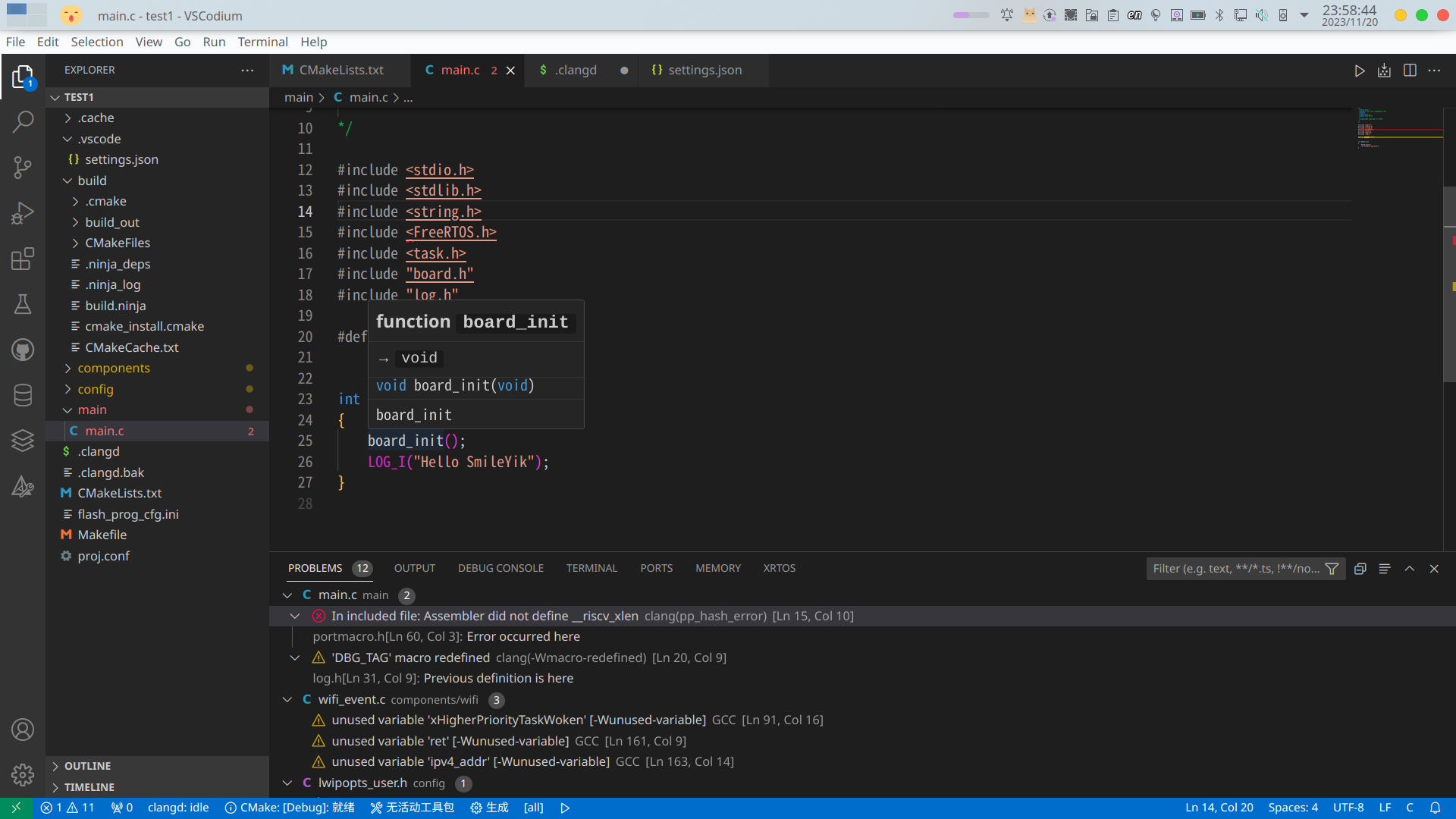Open notifications bell in status bar
This screenshot has width=1456, height=819.
click(x=1435, y=808)
